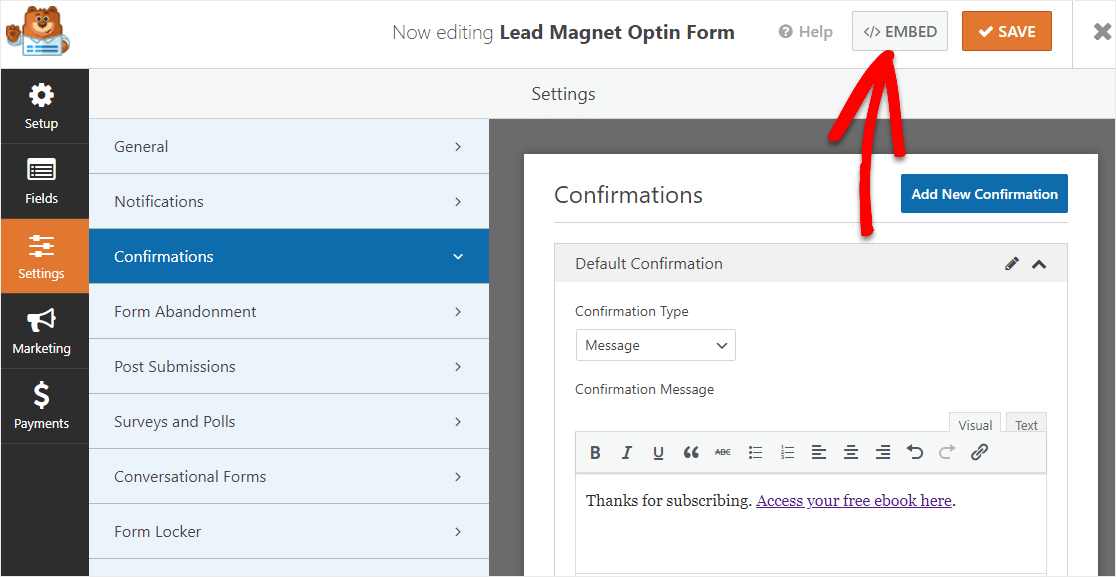1116x577 pixels.
Task: Align text center
Action: [x=851, y=452]
